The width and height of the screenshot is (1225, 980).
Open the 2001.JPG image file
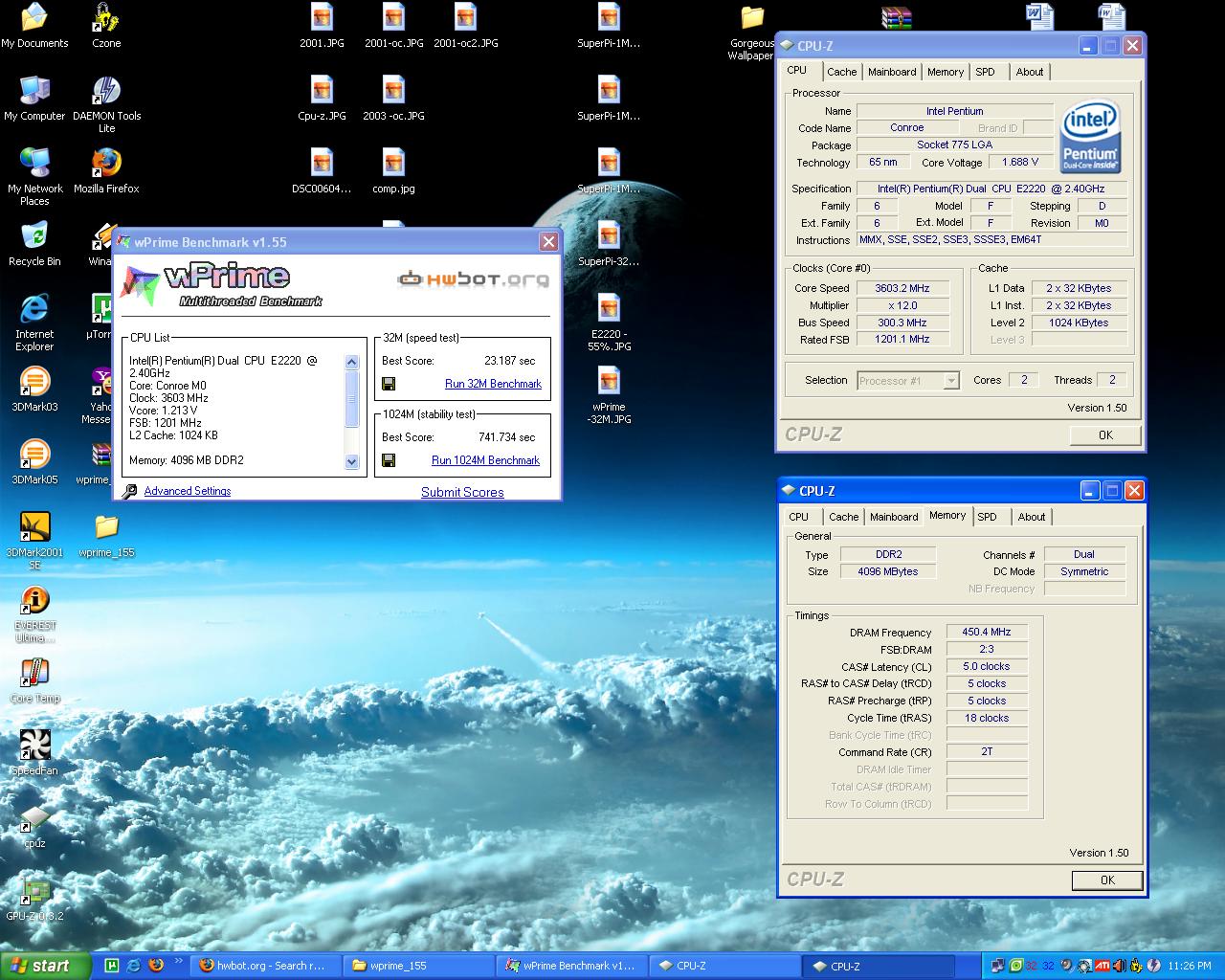point(322,25)
